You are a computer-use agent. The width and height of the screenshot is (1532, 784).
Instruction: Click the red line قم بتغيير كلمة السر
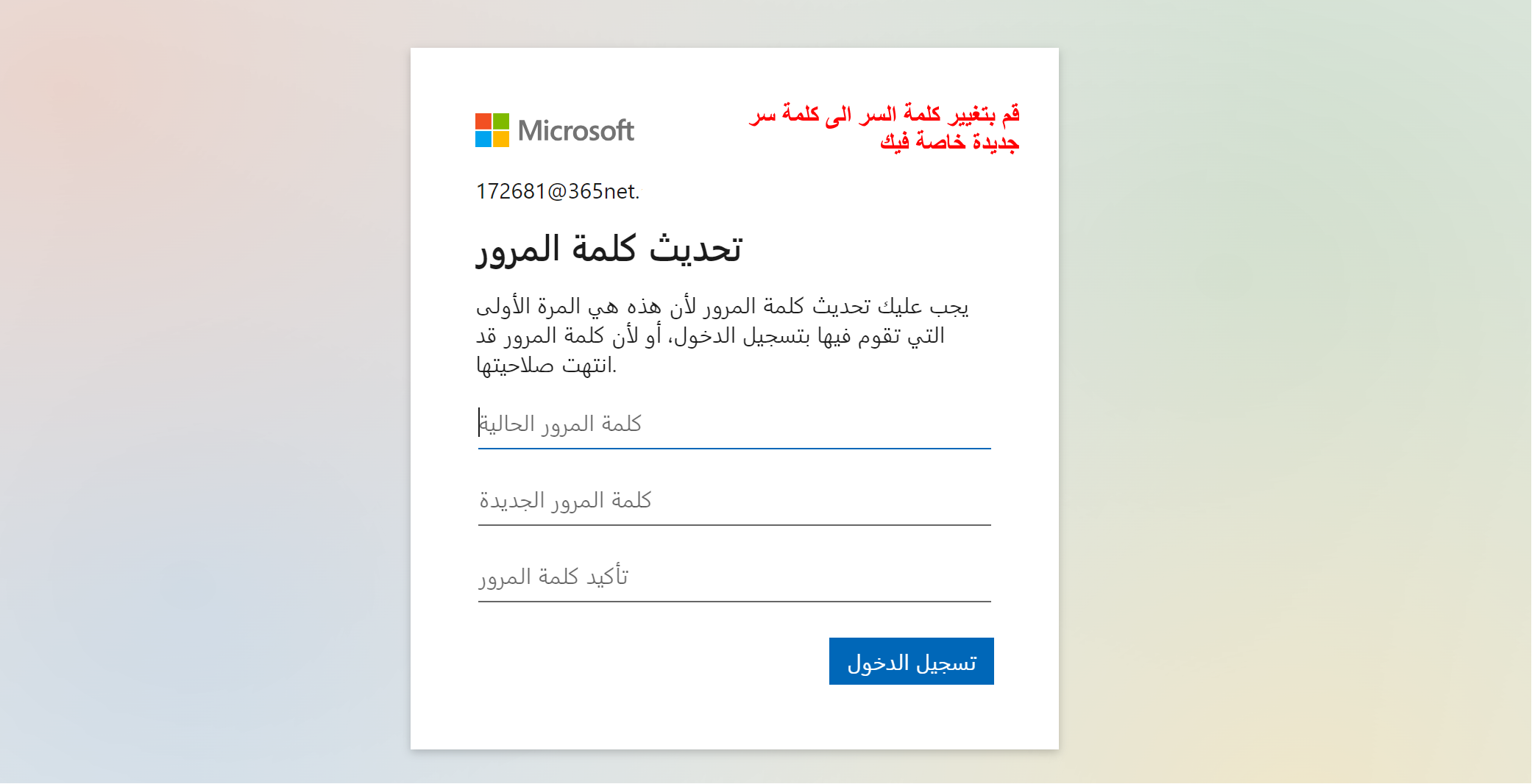pos(884,114)
